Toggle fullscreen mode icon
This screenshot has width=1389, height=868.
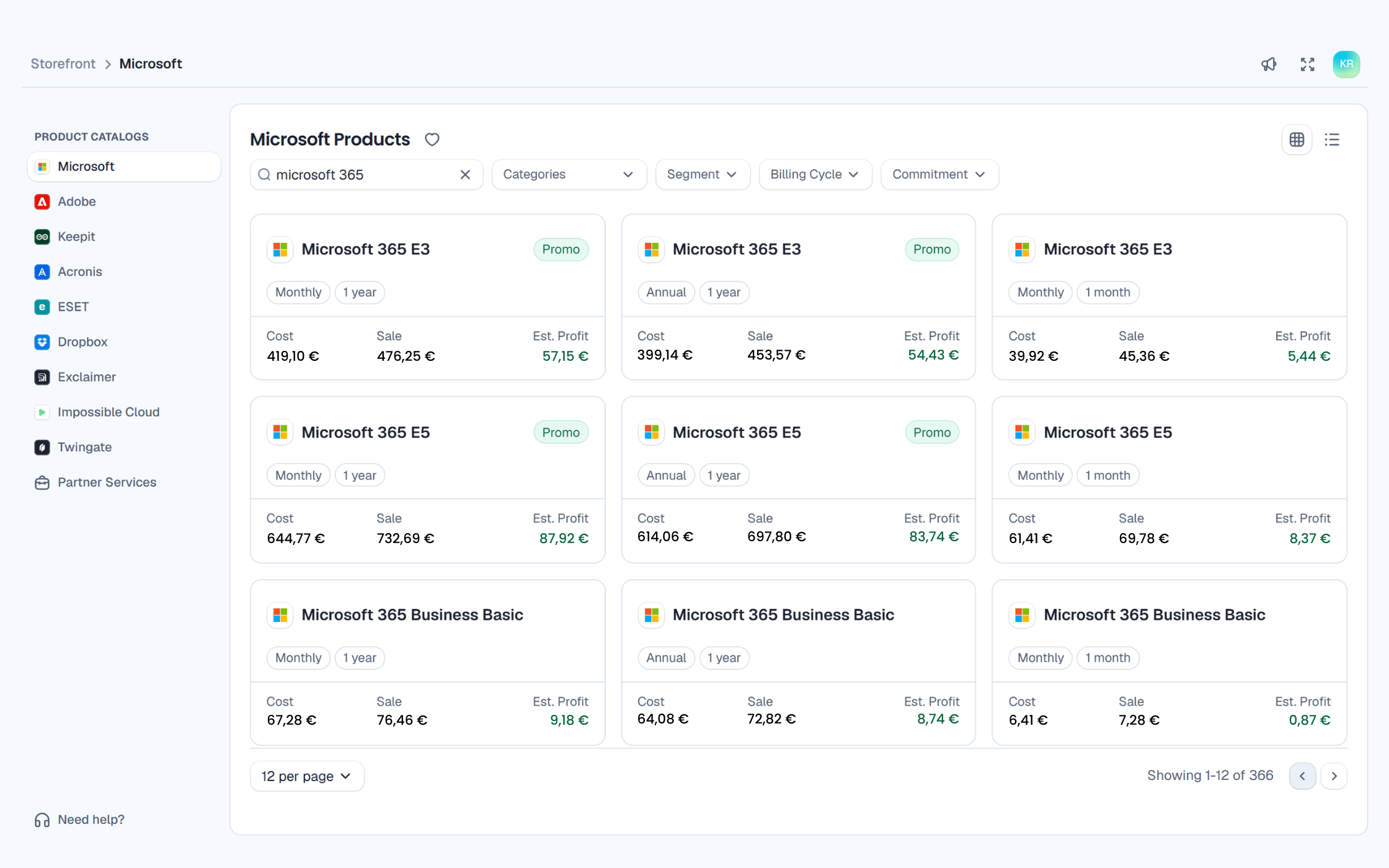1308,64
